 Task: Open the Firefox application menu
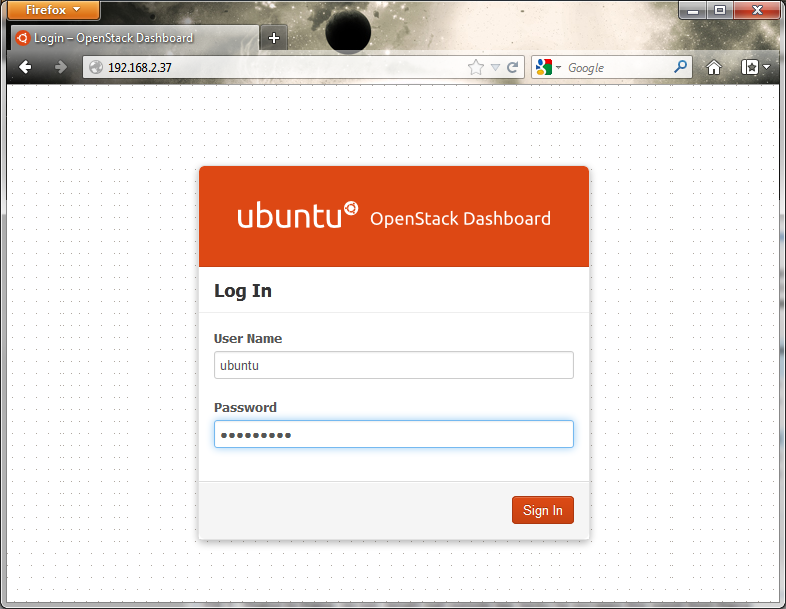tap(53, 10)
